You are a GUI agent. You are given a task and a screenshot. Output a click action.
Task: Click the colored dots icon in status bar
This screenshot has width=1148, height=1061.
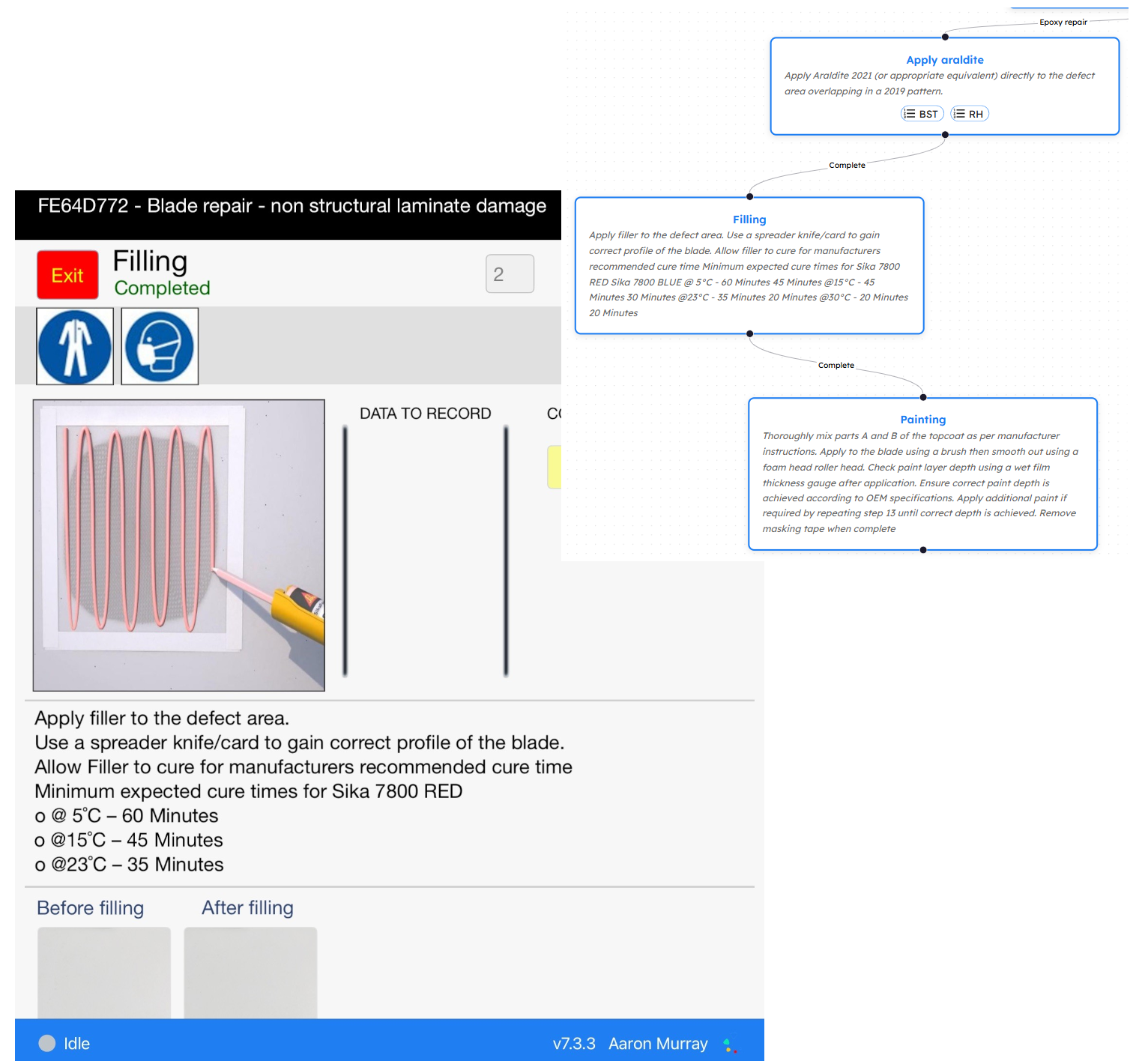pos(730,1045)
